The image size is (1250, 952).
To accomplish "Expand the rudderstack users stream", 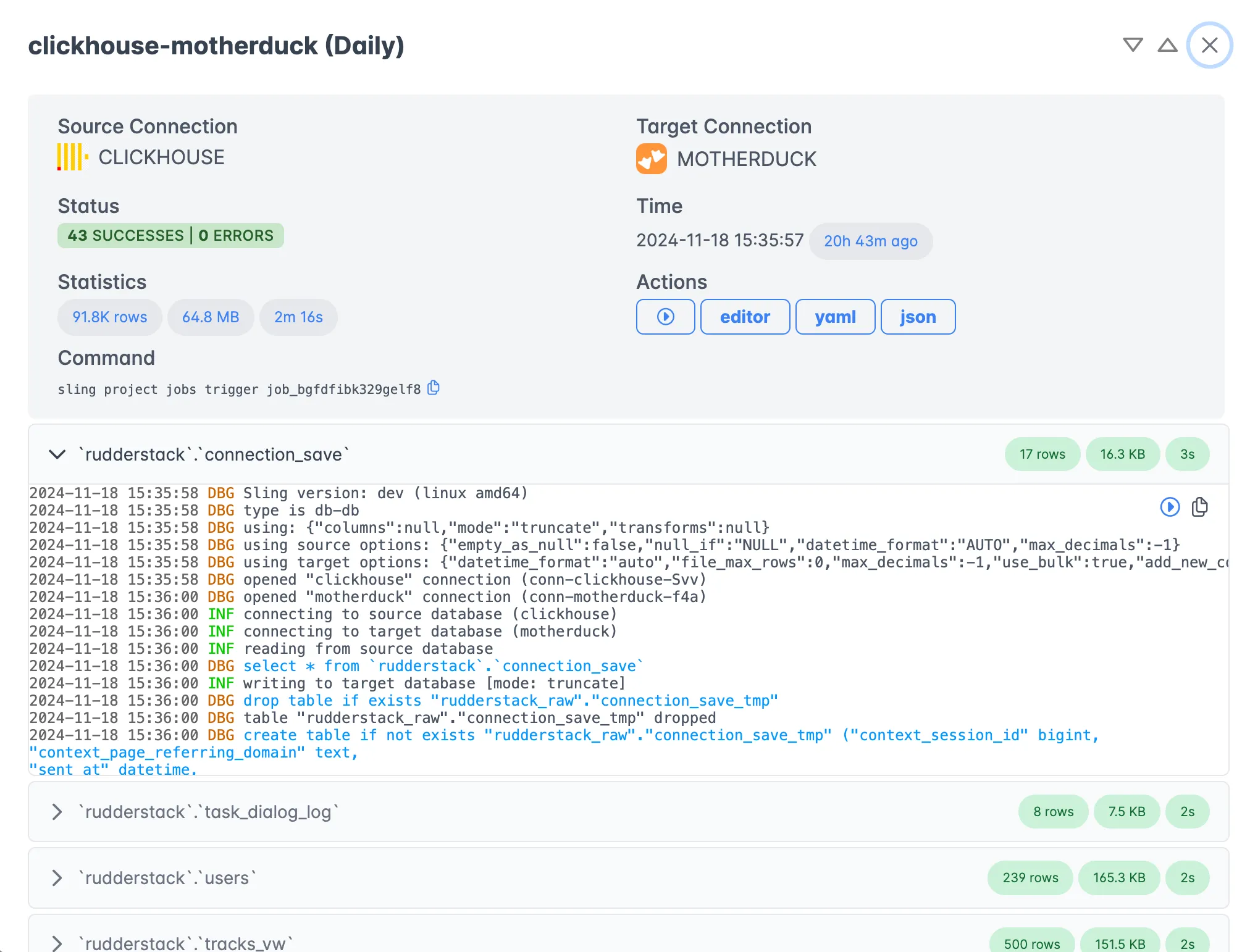I will 57,878.
